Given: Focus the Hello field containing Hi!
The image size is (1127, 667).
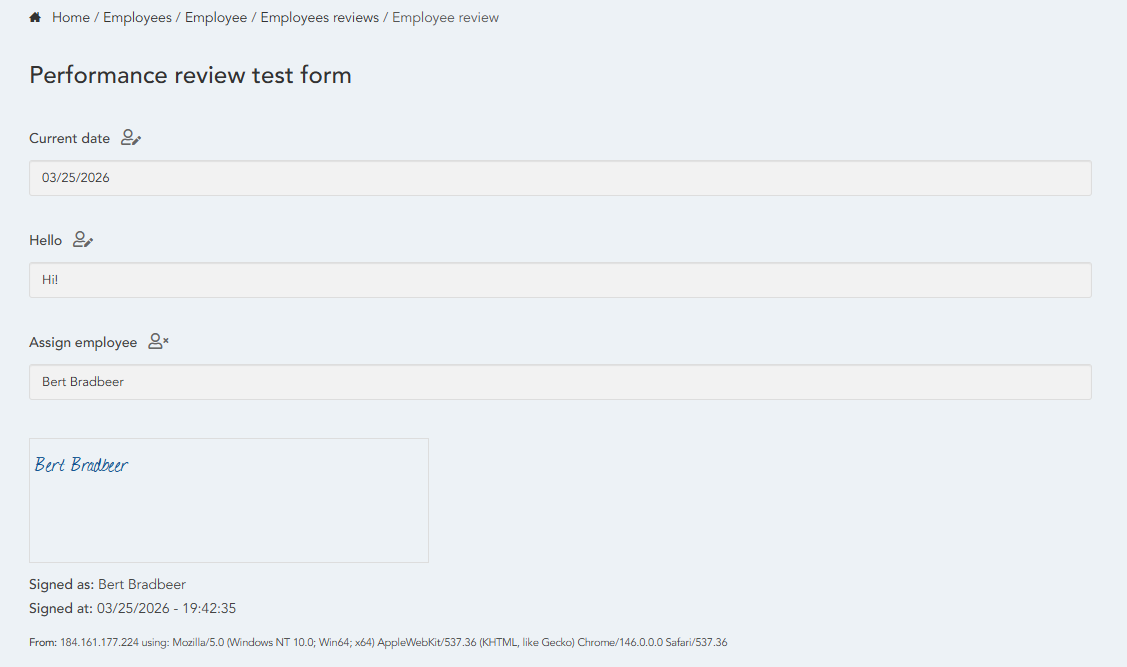Looking at the screenshot, I should point(560,280).
